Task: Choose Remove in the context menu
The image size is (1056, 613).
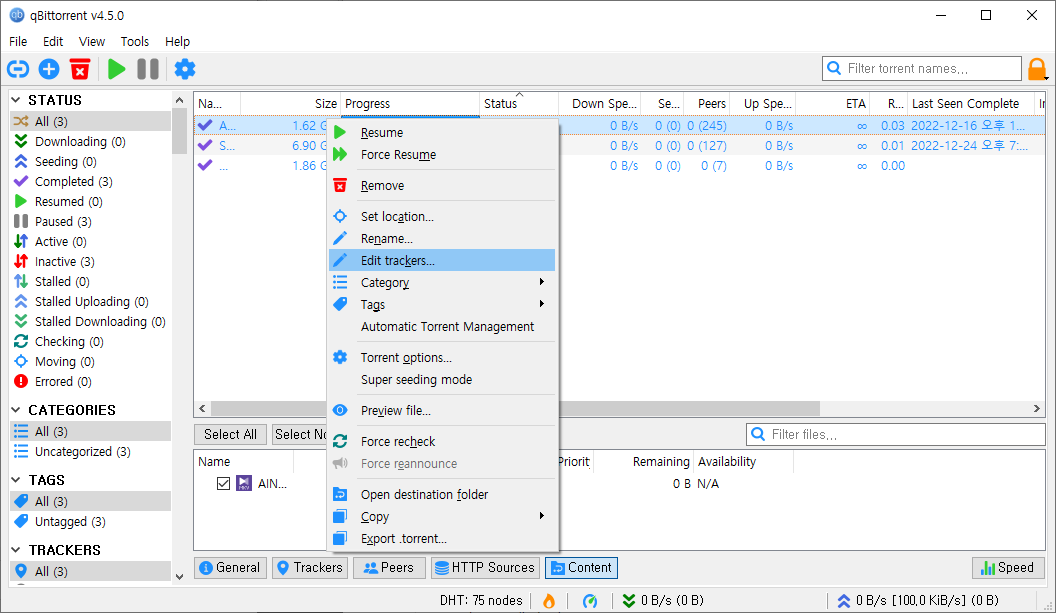Action: [442, 185]
